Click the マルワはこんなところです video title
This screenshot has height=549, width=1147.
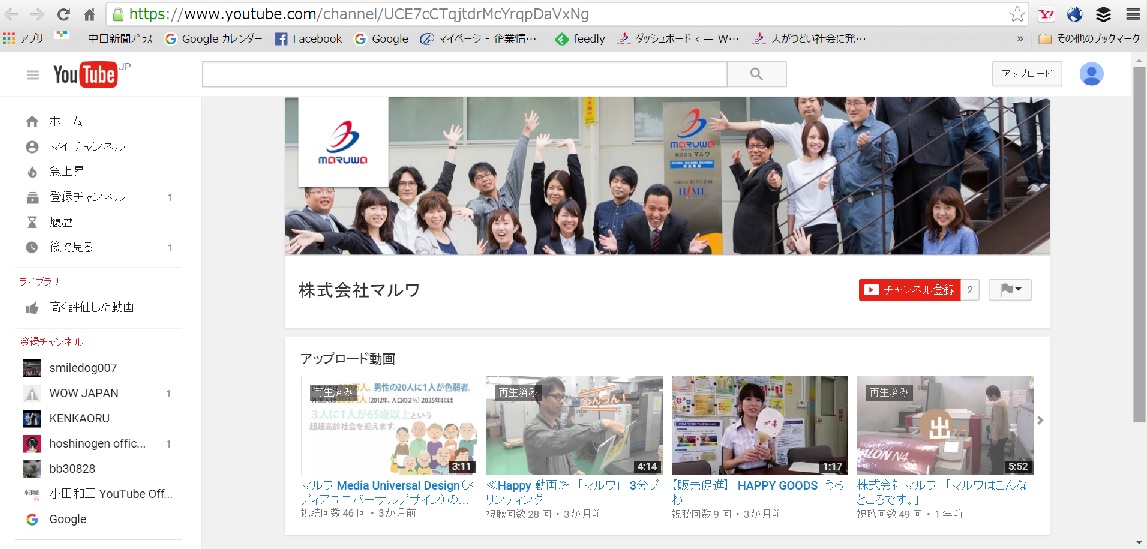pos(942,492)
